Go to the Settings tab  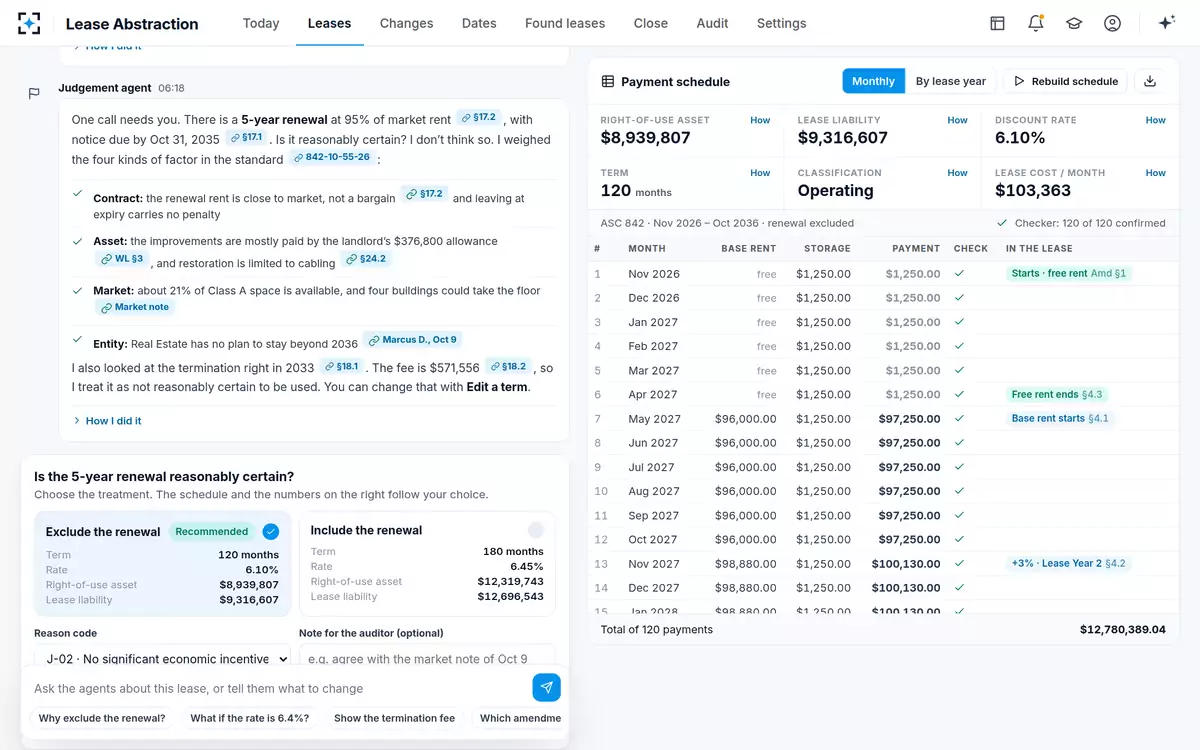click(x=782, y=23)
